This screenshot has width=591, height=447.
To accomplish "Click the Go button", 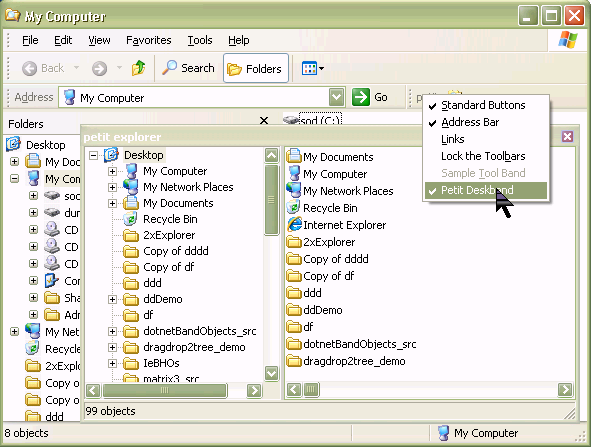I will [370, 97].
